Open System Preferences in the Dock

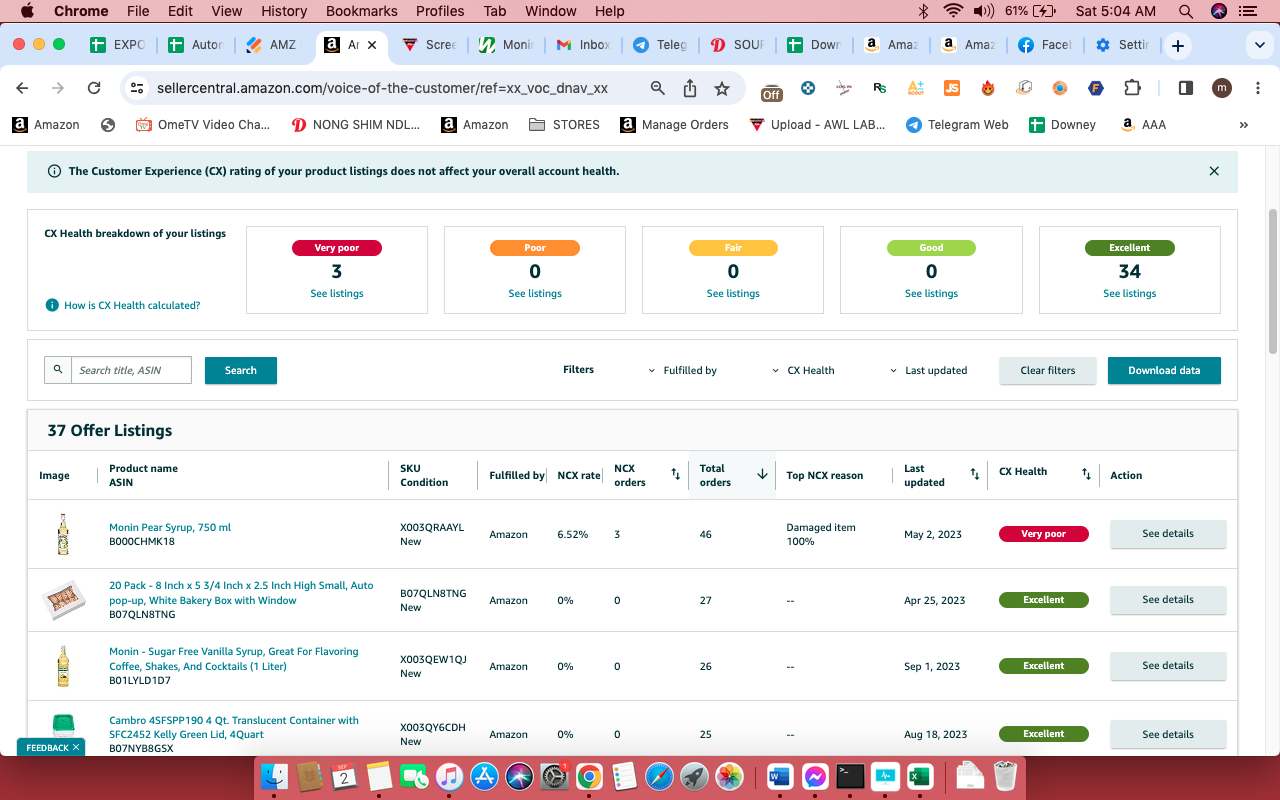point(554,776)
